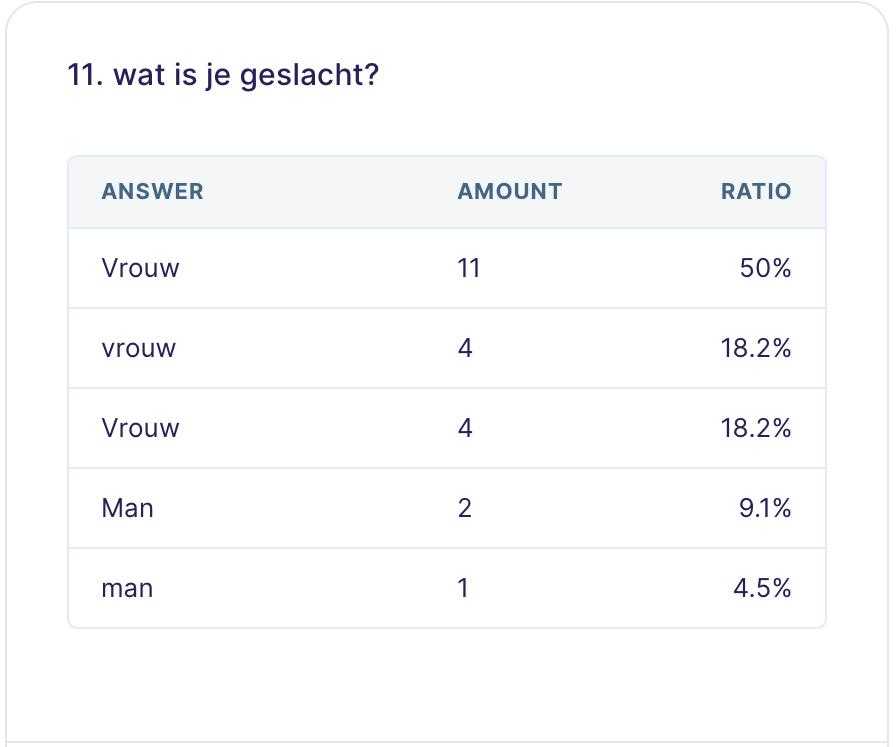Click amount 4 in the lowercase vrouw row
This screenshot has width=896, height=747.
point(465,348)
